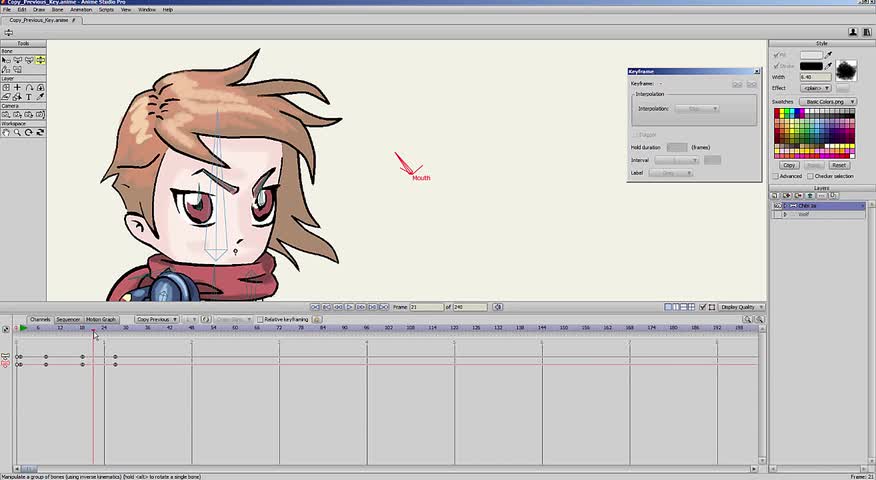Enable the Relative keyframing checkbox

pyautogui.click(x=260, y=319)
